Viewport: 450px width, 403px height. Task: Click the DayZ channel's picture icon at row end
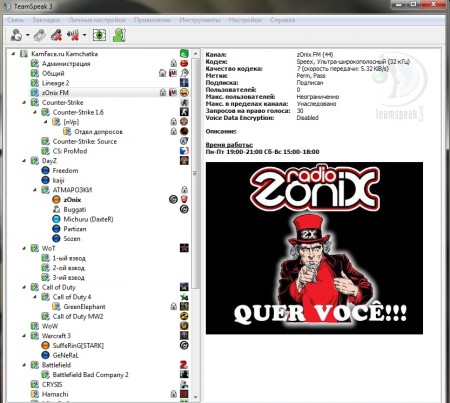point(184,161)
